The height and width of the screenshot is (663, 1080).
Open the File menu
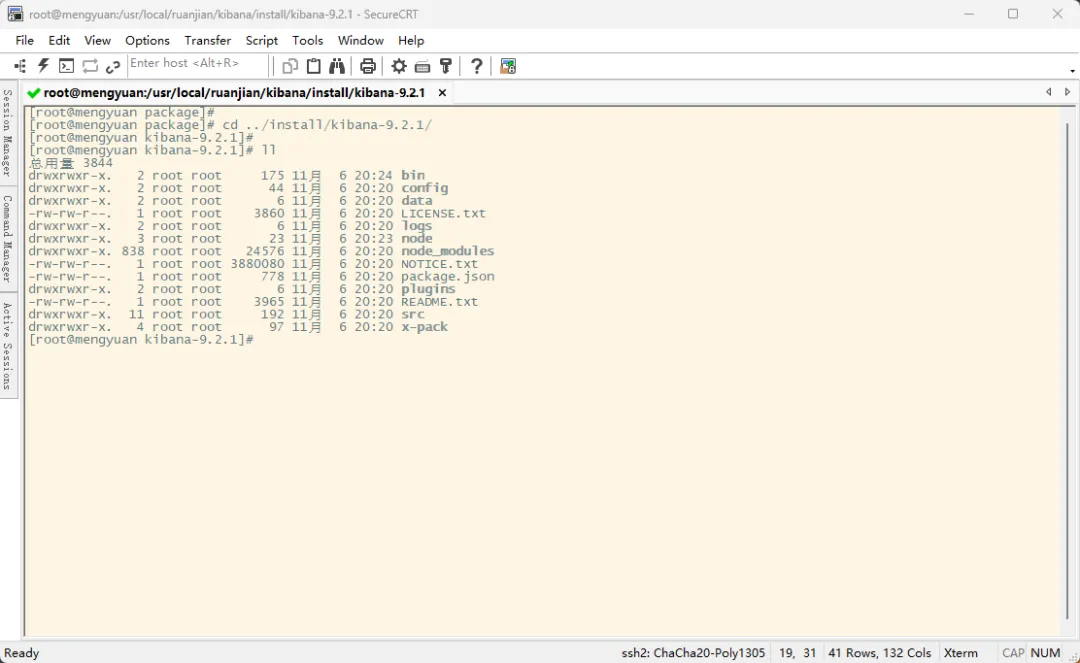tap(24, 41)
